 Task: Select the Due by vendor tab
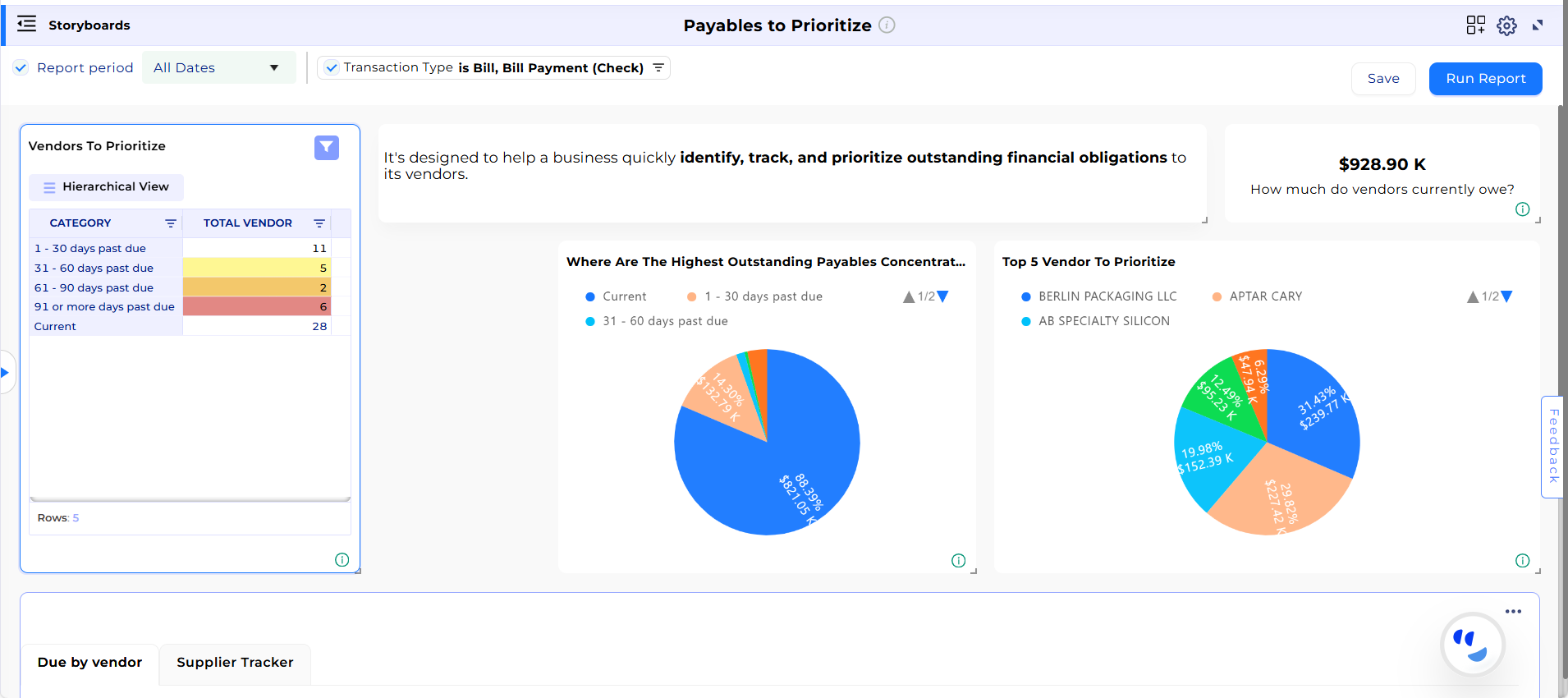coord(89,663)
